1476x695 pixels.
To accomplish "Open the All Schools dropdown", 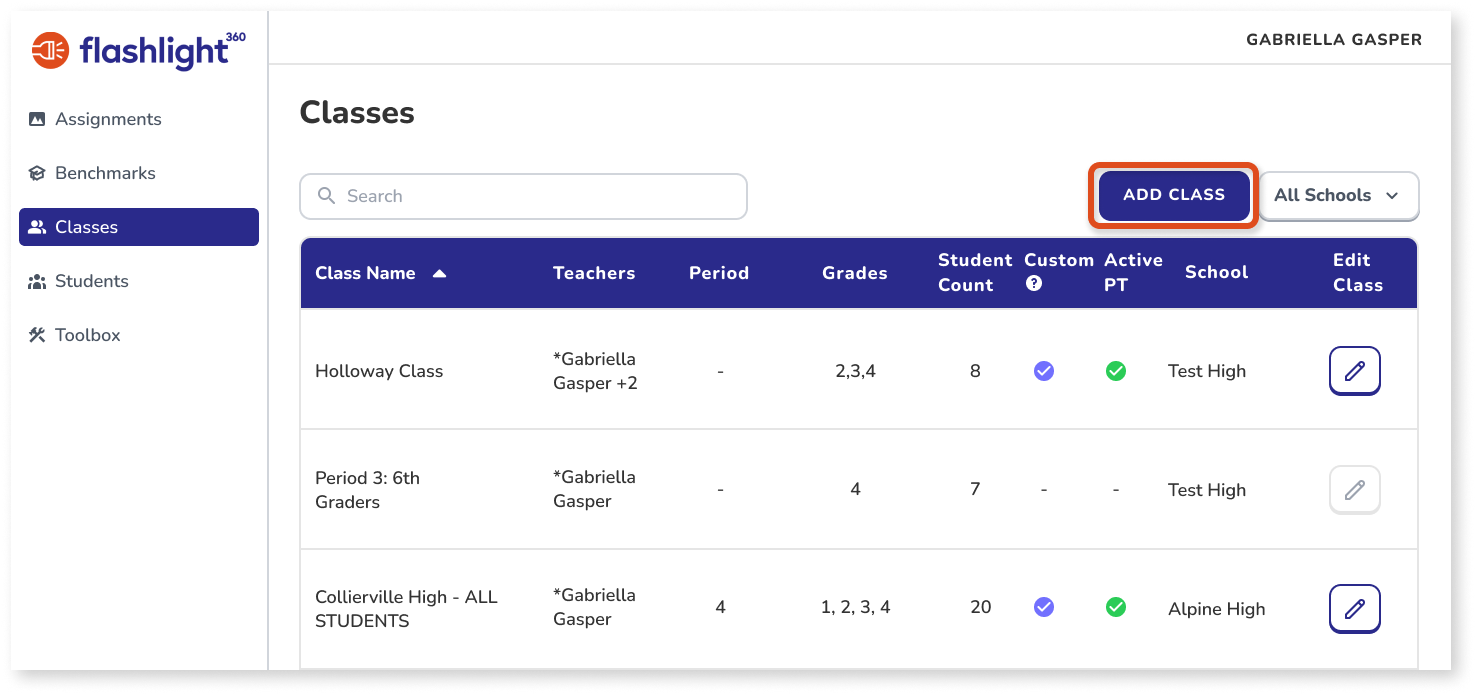I will pyautogui.click(x=1338, y=195).
